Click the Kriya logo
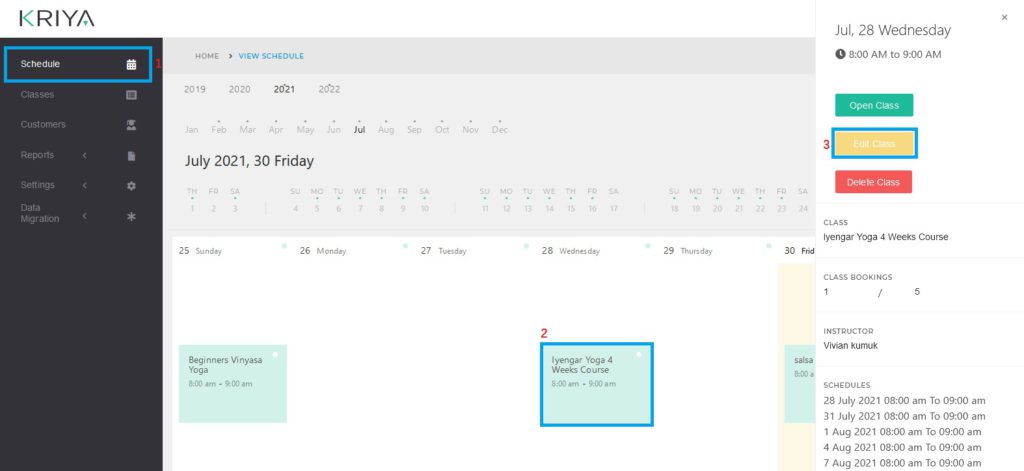 tap(57, 18)
